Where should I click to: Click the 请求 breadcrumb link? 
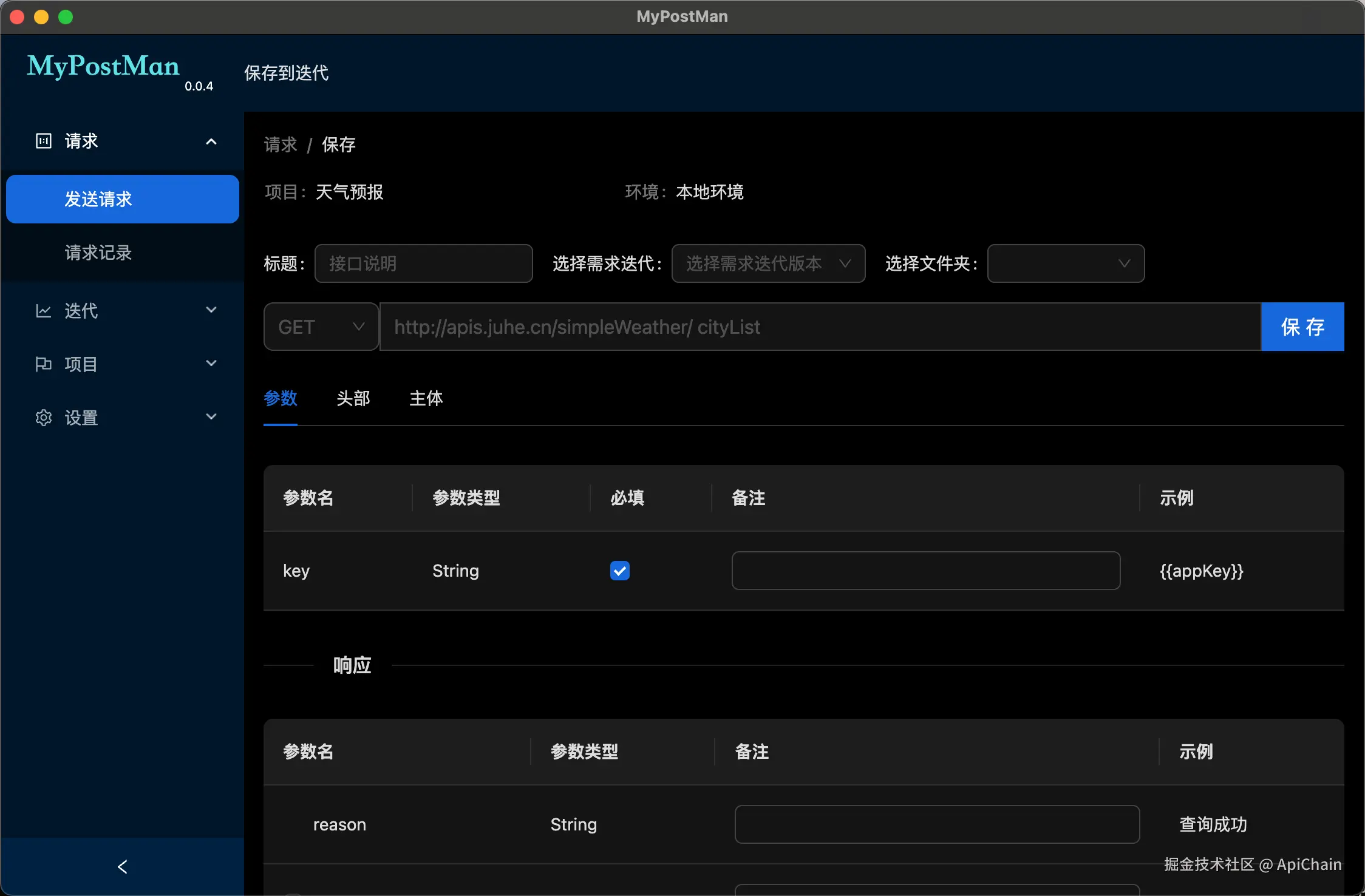281,144
